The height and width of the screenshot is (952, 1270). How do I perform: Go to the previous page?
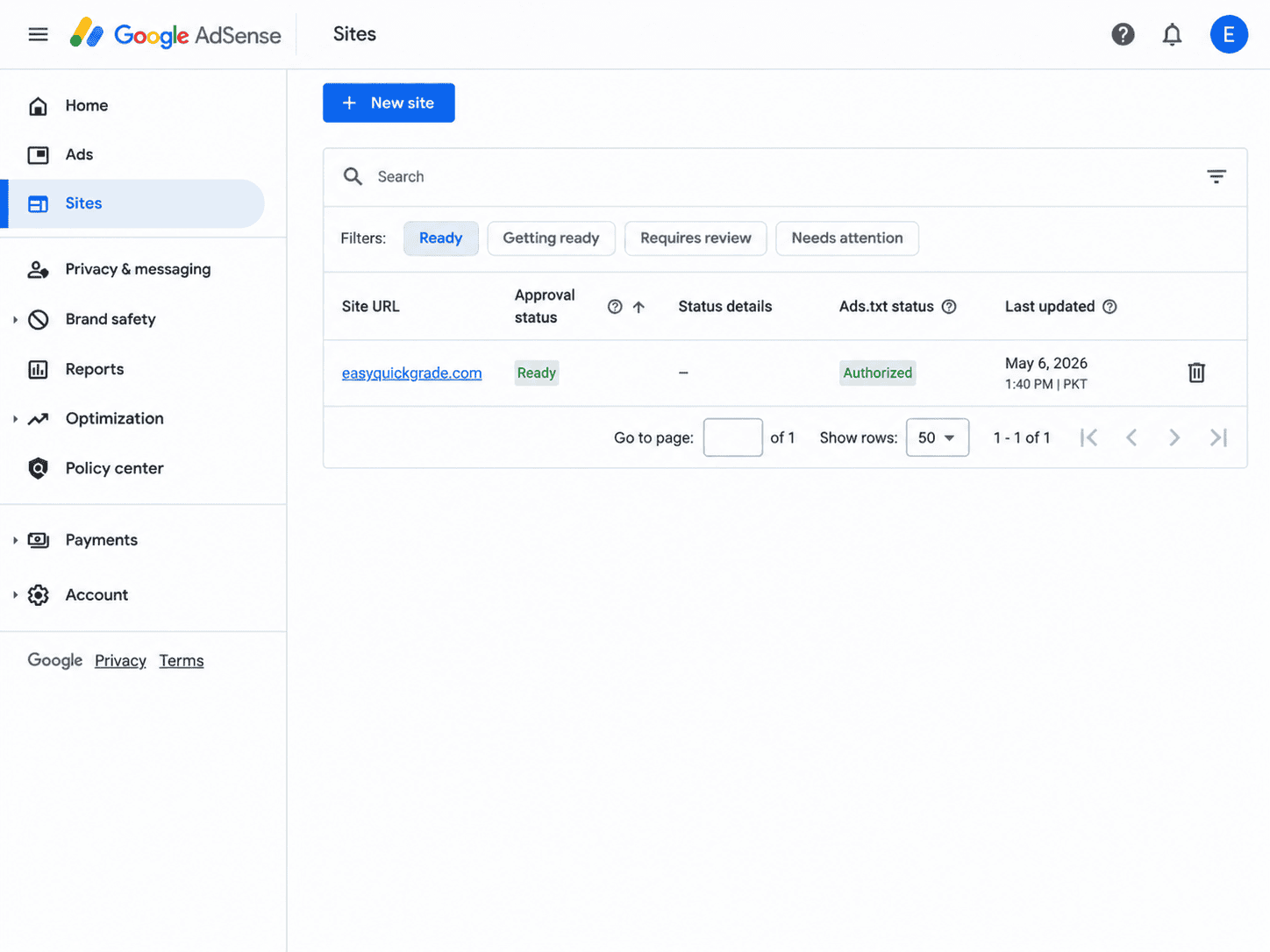click(1131, 437)
